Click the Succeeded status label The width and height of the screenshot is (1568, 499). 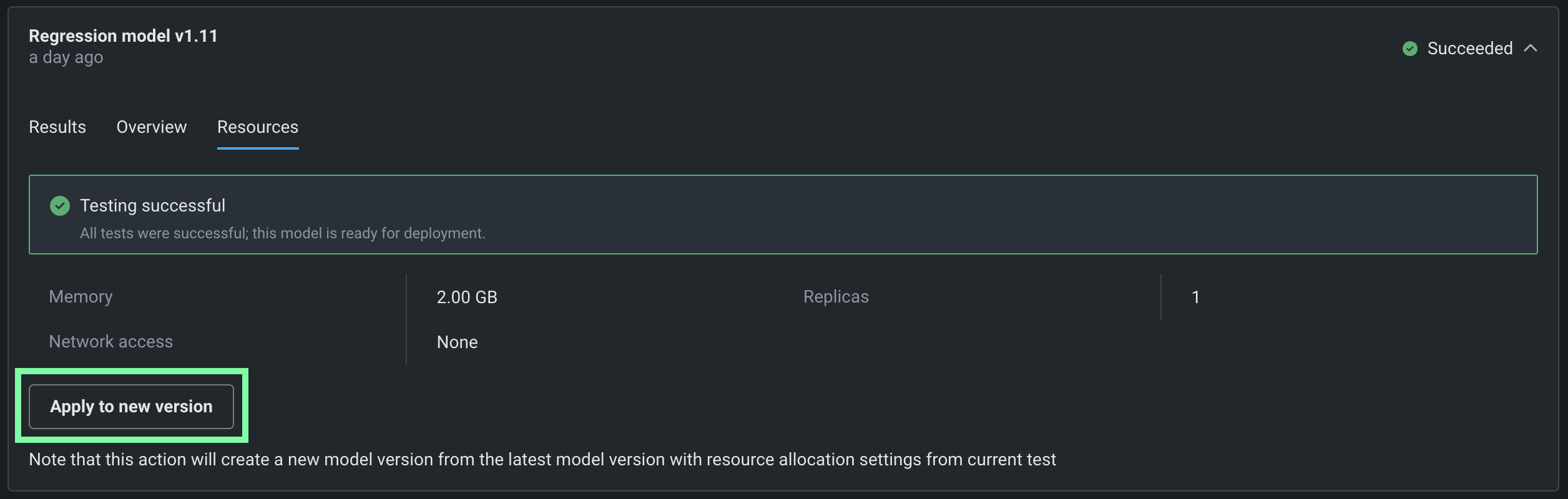[1469, 49]
